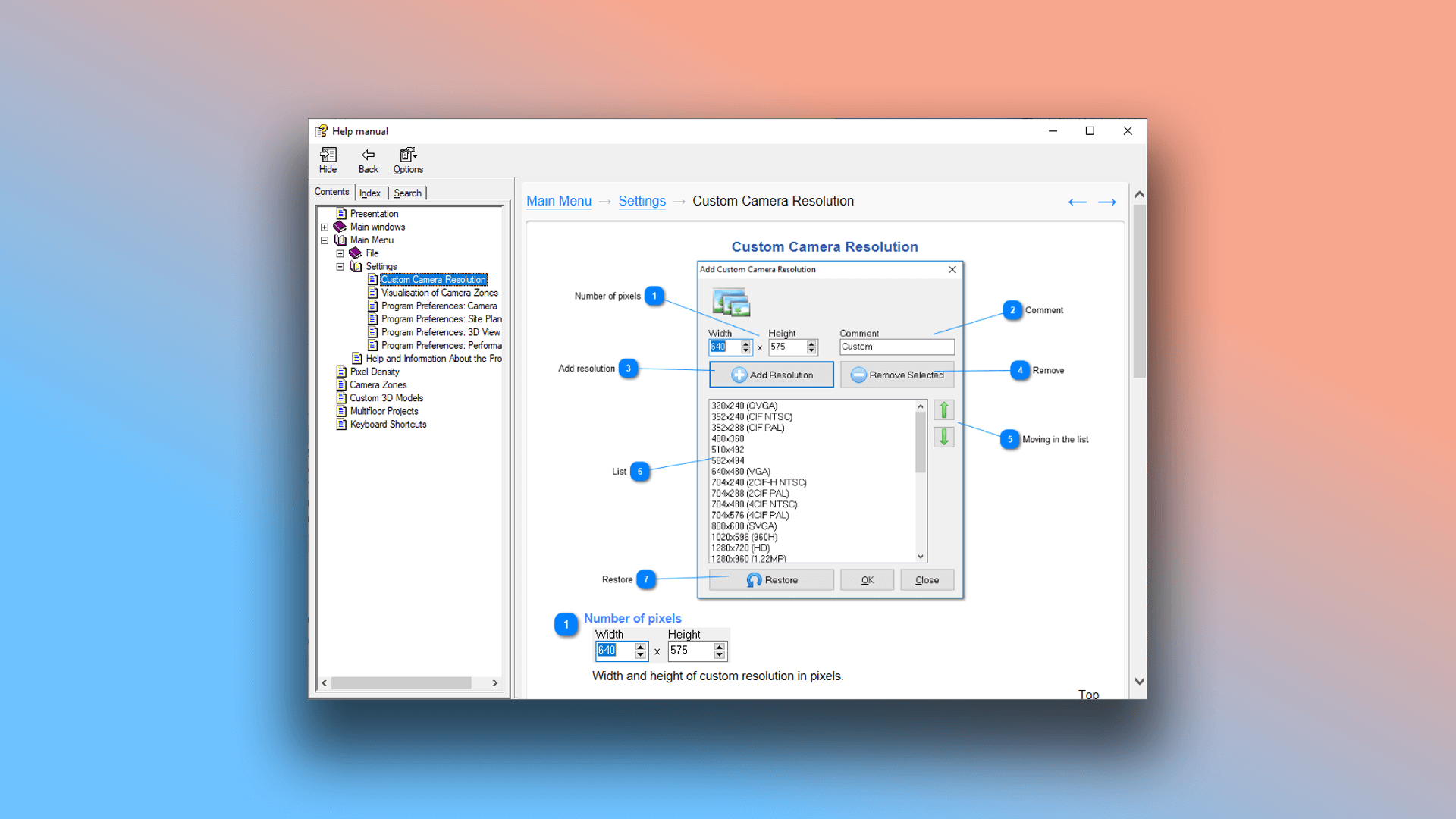Click the book icon beside Settings node
The height and width of the screenshot is (819, 1456).
click(355, 266)
